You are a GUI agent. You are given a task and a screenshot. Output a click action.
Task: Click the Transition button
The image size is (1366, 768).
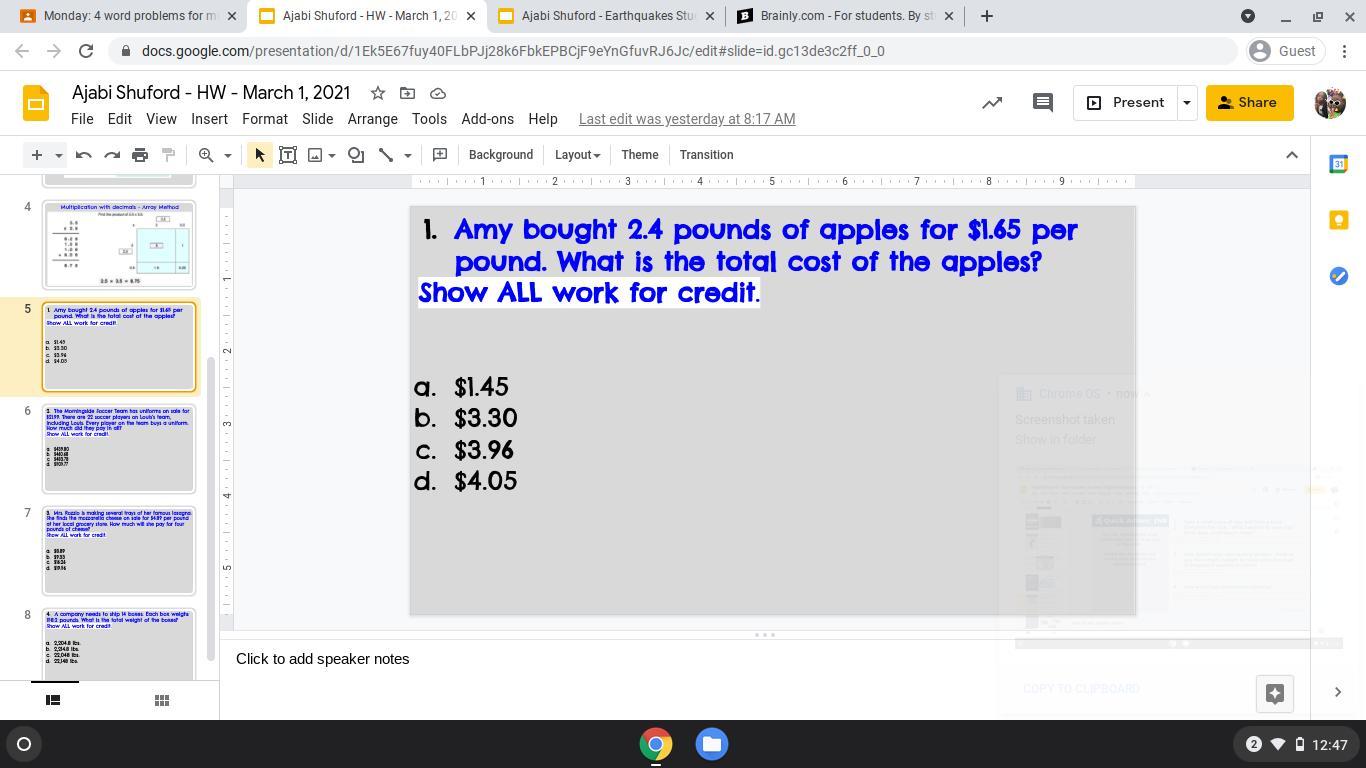tap(707, 155)
